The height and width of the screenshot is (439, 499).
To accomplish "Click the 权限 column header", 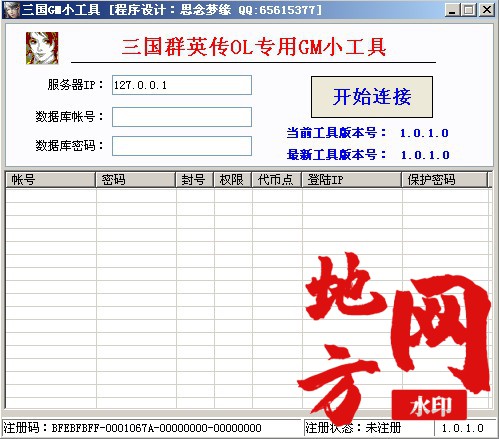I will coord(233,180).
